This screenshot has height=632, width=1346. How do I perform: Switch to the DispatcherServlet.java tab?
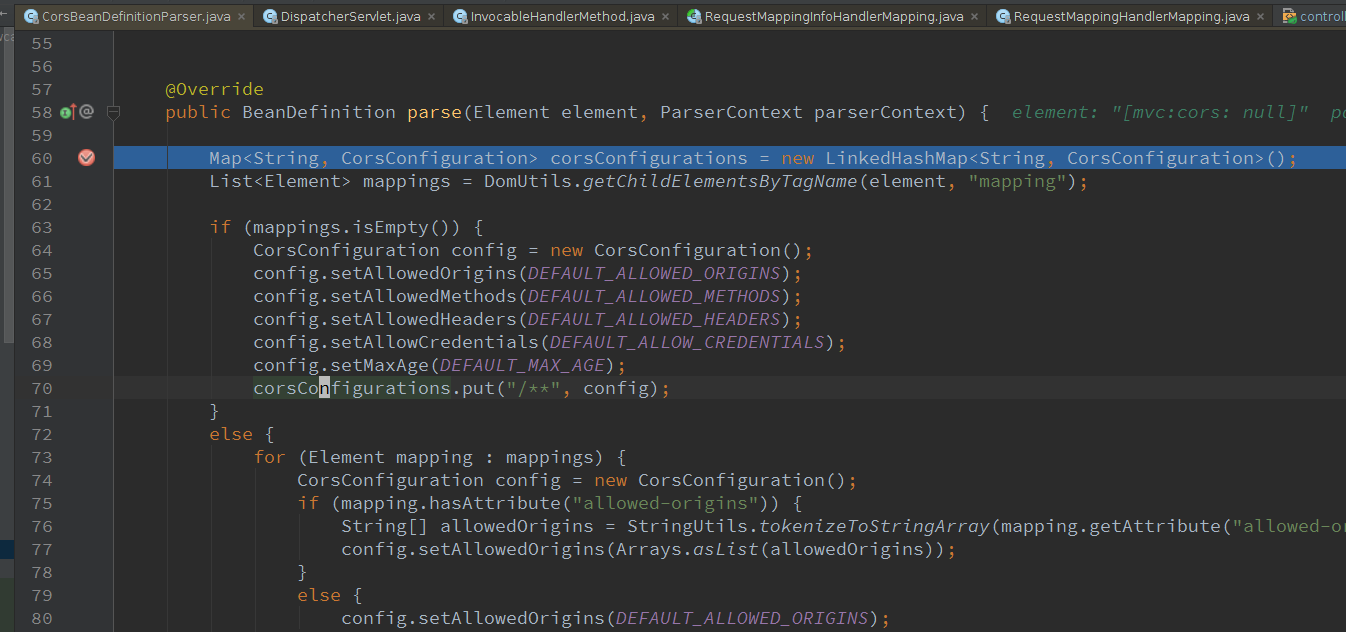(350, 17)
